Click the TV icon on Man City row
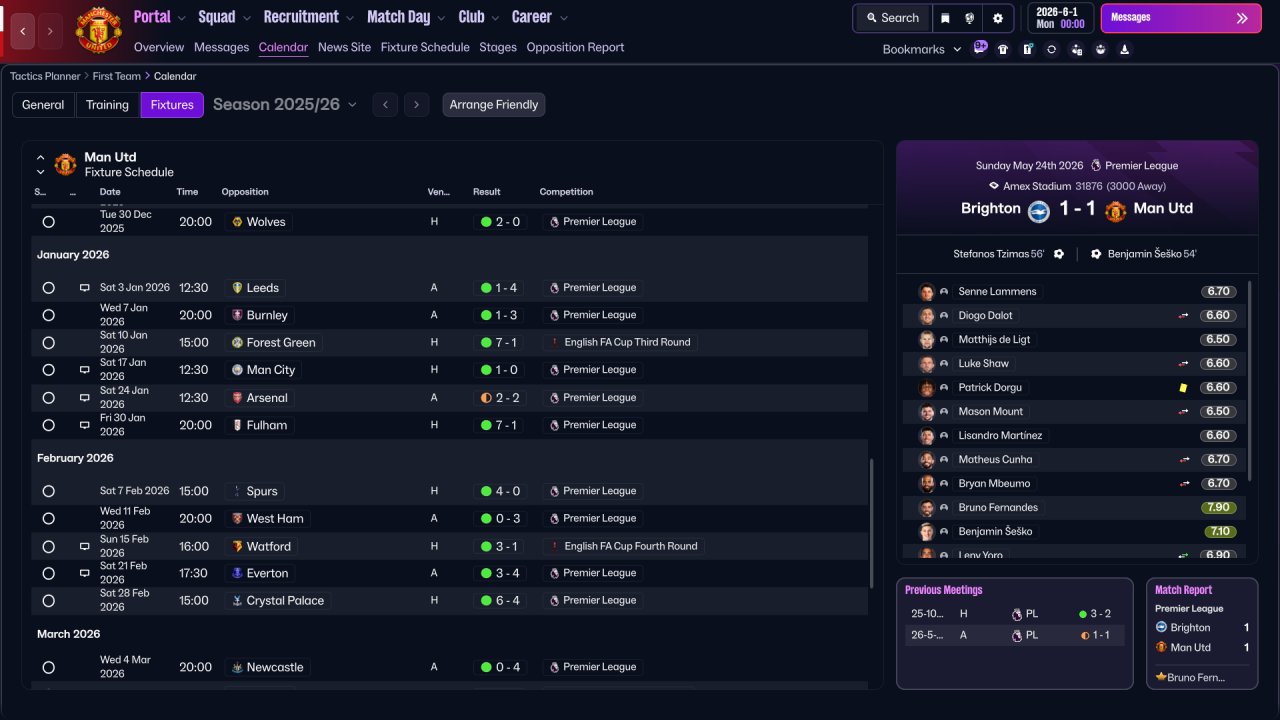 [x=85, y=370]
